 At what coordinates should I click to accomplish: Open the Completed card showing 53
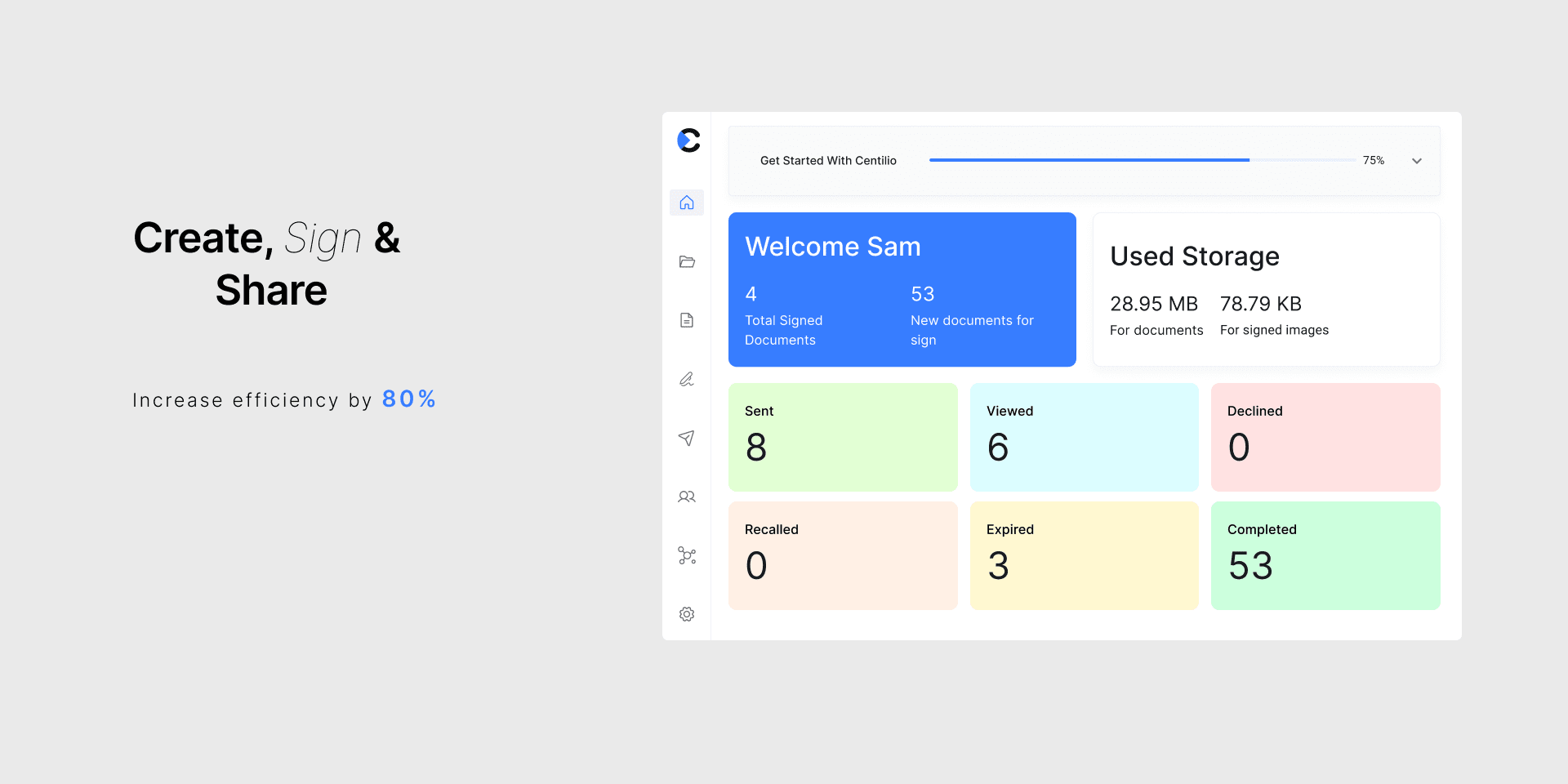[1325, 555]
